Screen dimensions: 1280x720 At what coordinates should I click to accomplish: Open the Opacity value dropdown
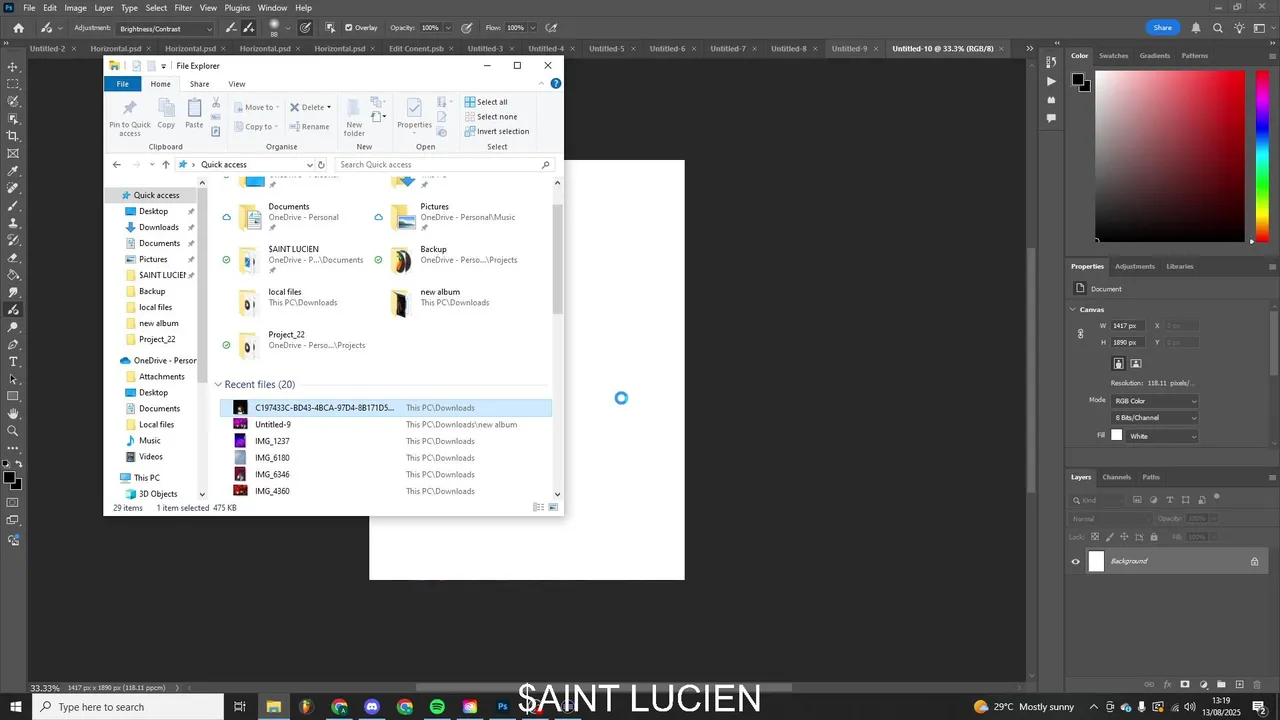tap(447, 28)
